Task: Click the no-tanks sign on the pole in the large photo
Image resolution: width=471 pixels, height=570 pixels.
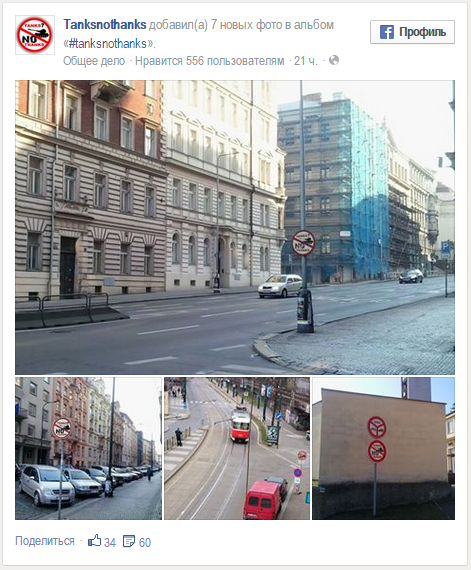Action: 303,242
